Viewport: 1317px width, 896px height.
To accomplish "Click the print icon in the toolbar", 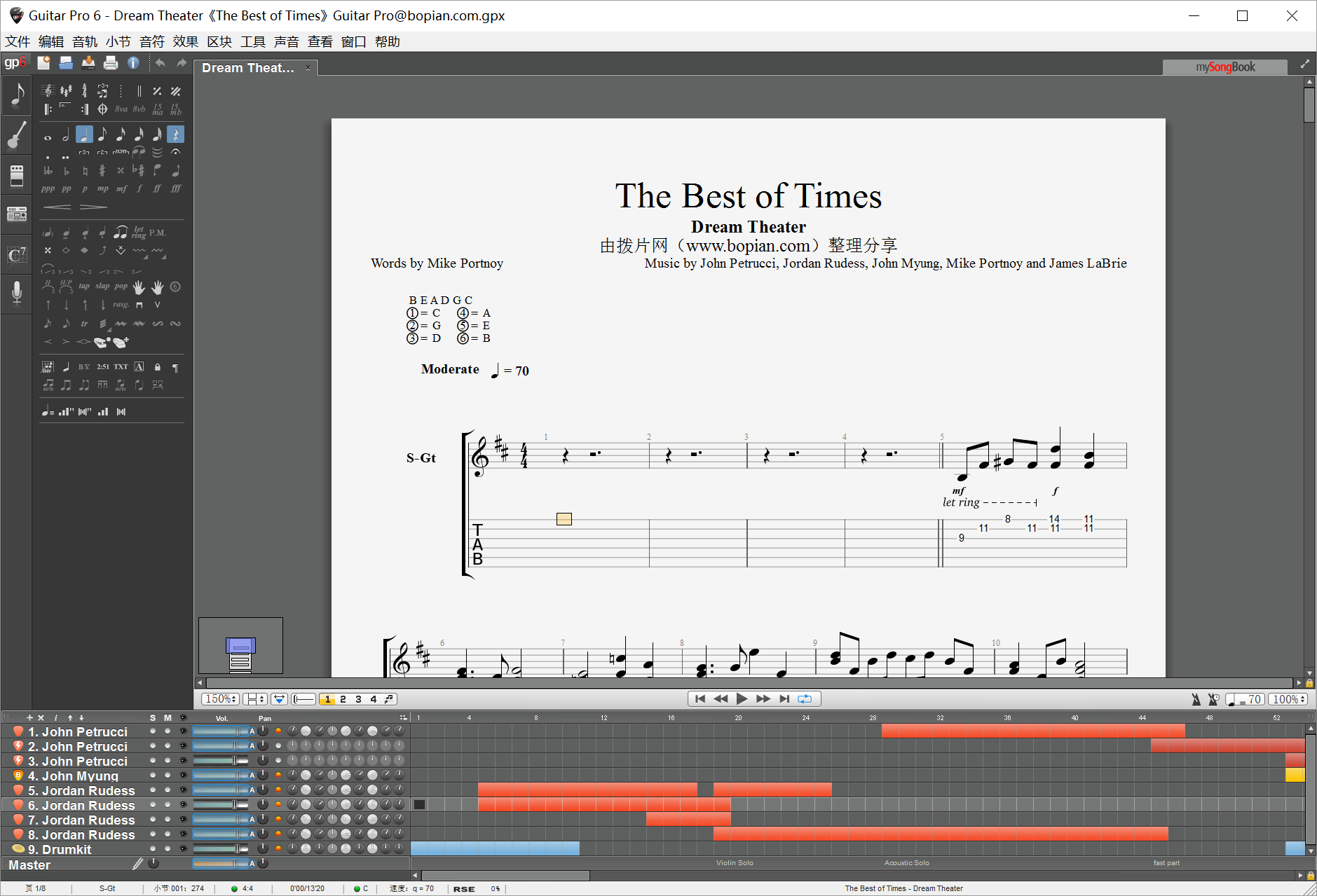I will click(x=111, y=63).
